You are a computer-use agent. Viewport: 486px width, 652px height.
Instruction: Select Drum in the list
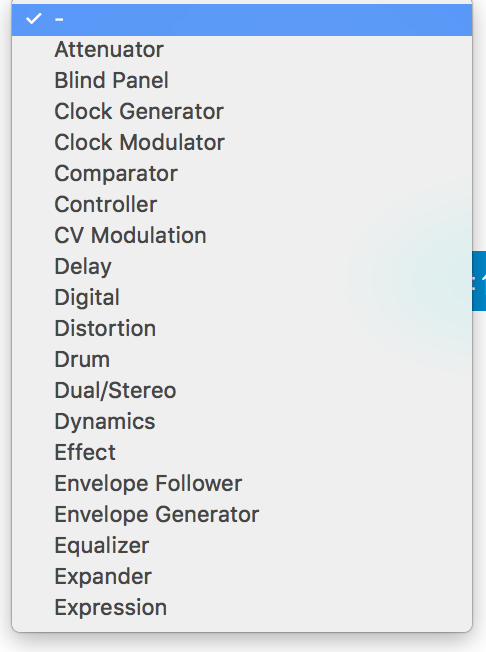tap(242, 360)
